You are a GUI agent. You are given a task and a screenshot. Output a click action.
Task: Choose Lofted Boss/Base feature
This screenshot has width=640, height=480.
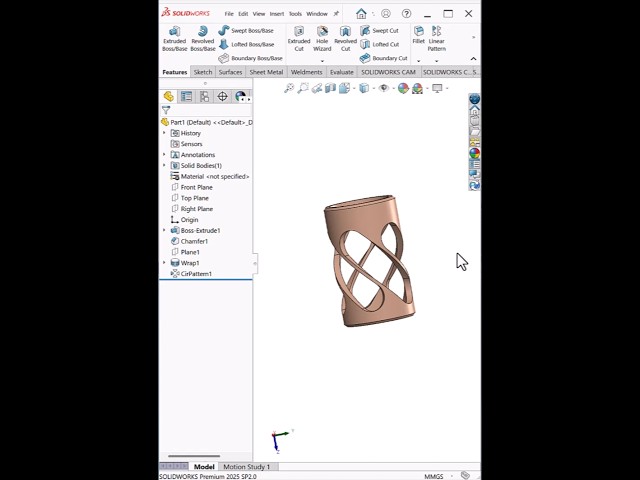click(247, 44)
